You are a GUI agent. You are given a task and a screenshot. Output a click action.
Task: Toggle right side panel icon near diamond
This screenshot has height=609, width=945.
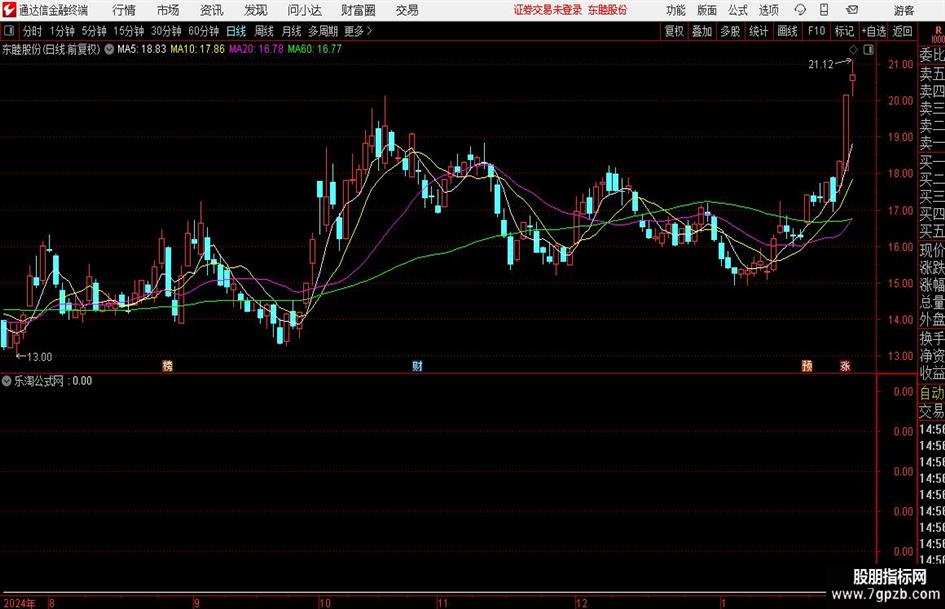coord(868,49)
